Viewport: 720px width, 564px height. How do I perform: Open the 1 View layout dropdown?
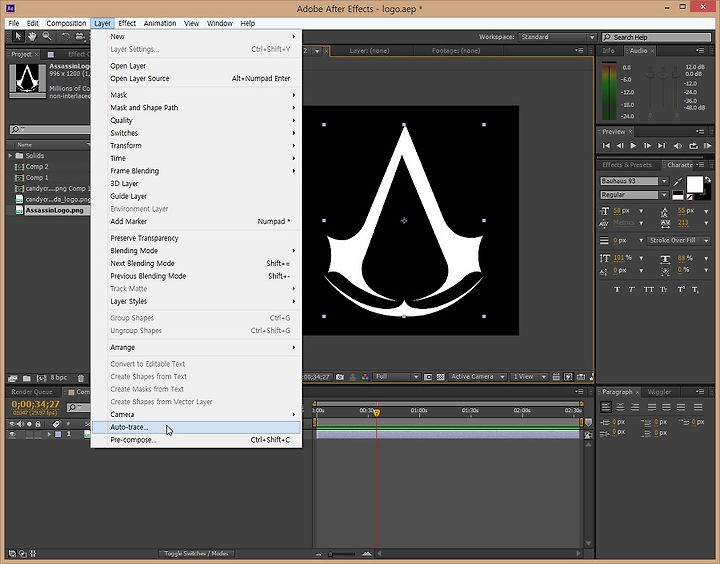pos(529,377)
